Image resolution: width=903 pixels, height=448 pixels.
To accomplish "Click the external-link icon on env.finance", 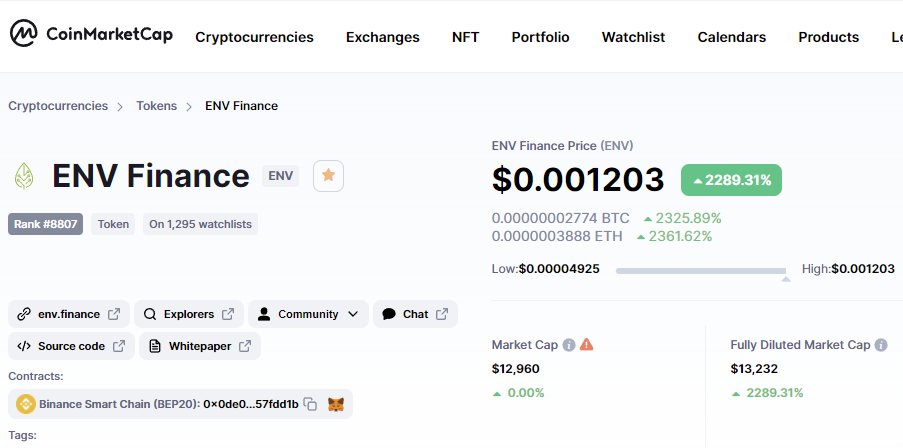I will click(x=114, y=314).
